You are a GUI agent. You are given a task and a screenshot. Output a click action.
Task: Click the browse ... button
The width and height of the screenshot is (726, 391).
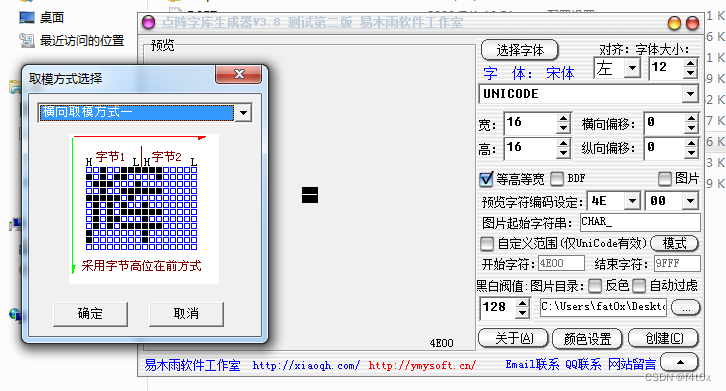pos(685,308)
